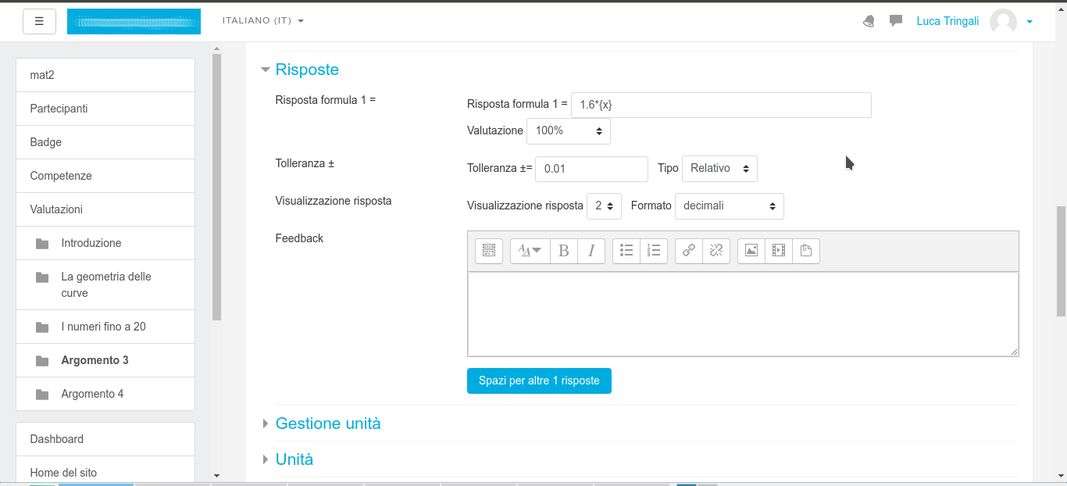The width and height of the screenshot is (1067, 486).
Task: Click the page scrollbar thumb on right
Action: (1061, 261)
